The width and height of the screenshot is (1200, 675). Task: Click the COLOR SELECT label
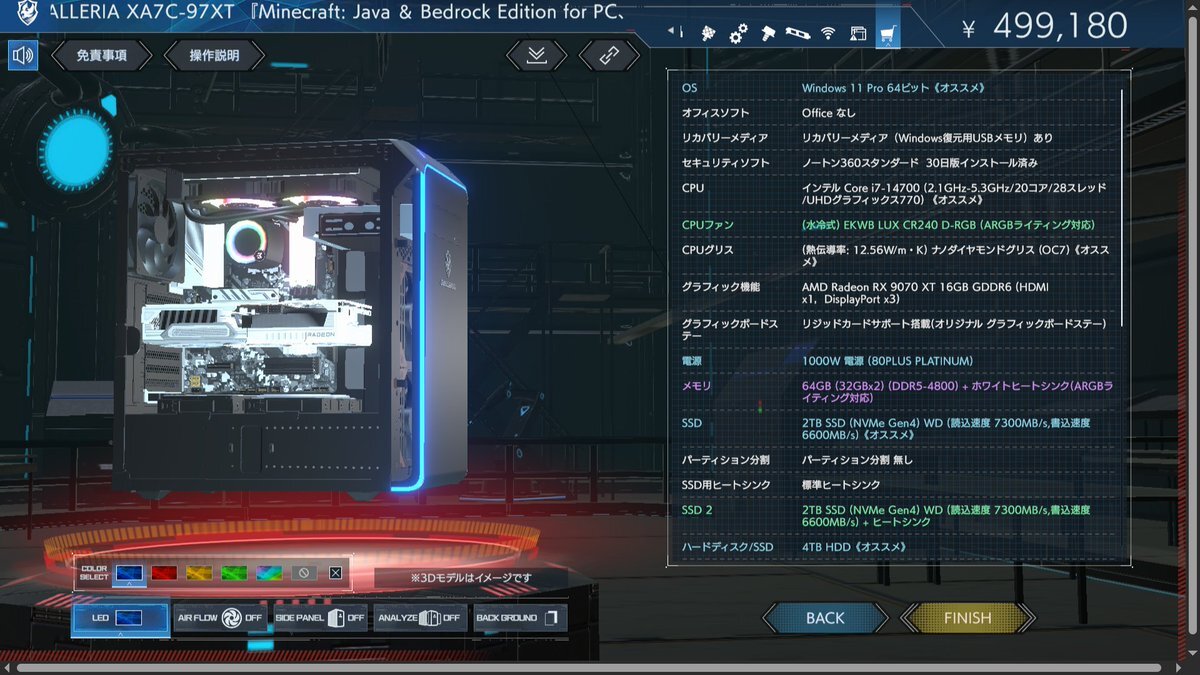[94, 573]
